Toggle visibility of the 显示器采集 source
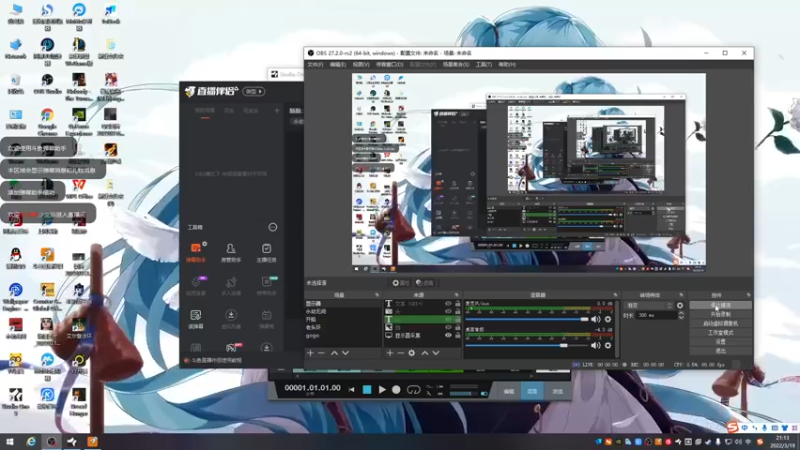Image resolution: width=800 pixels, height=450 pixels. pos(448,335)
